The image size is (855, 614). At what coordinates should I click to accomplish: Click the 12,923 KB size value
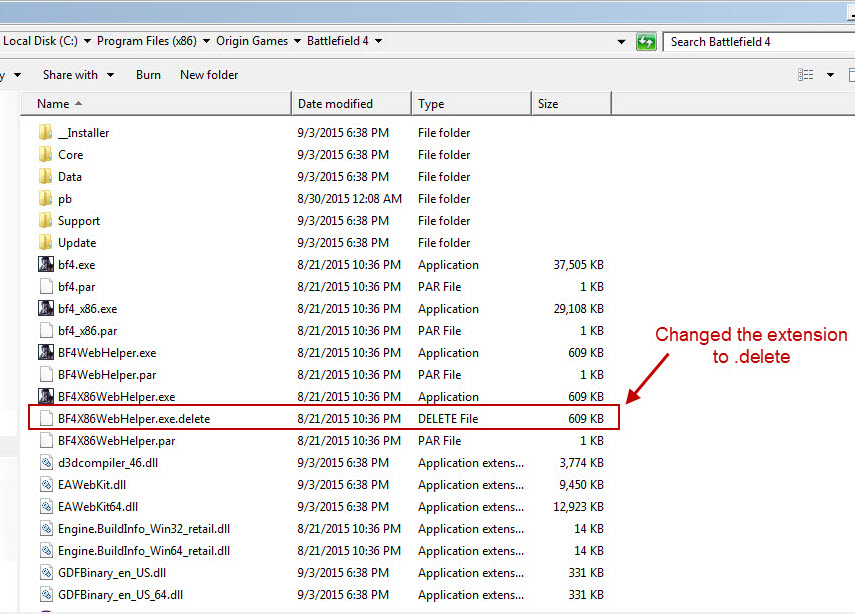[x=579, y=507]
